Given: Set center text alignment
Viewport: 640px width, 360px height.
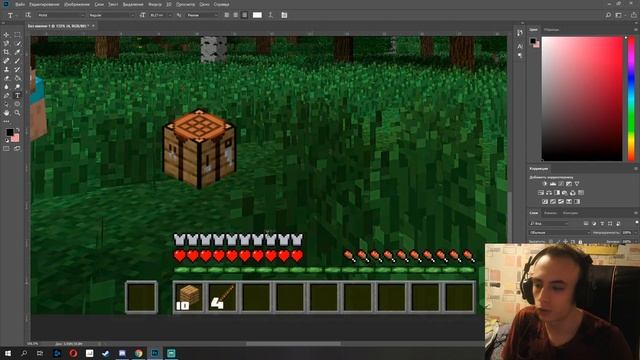Looking at the screenshot, I should pyautogui.click(x=236, y=15).
